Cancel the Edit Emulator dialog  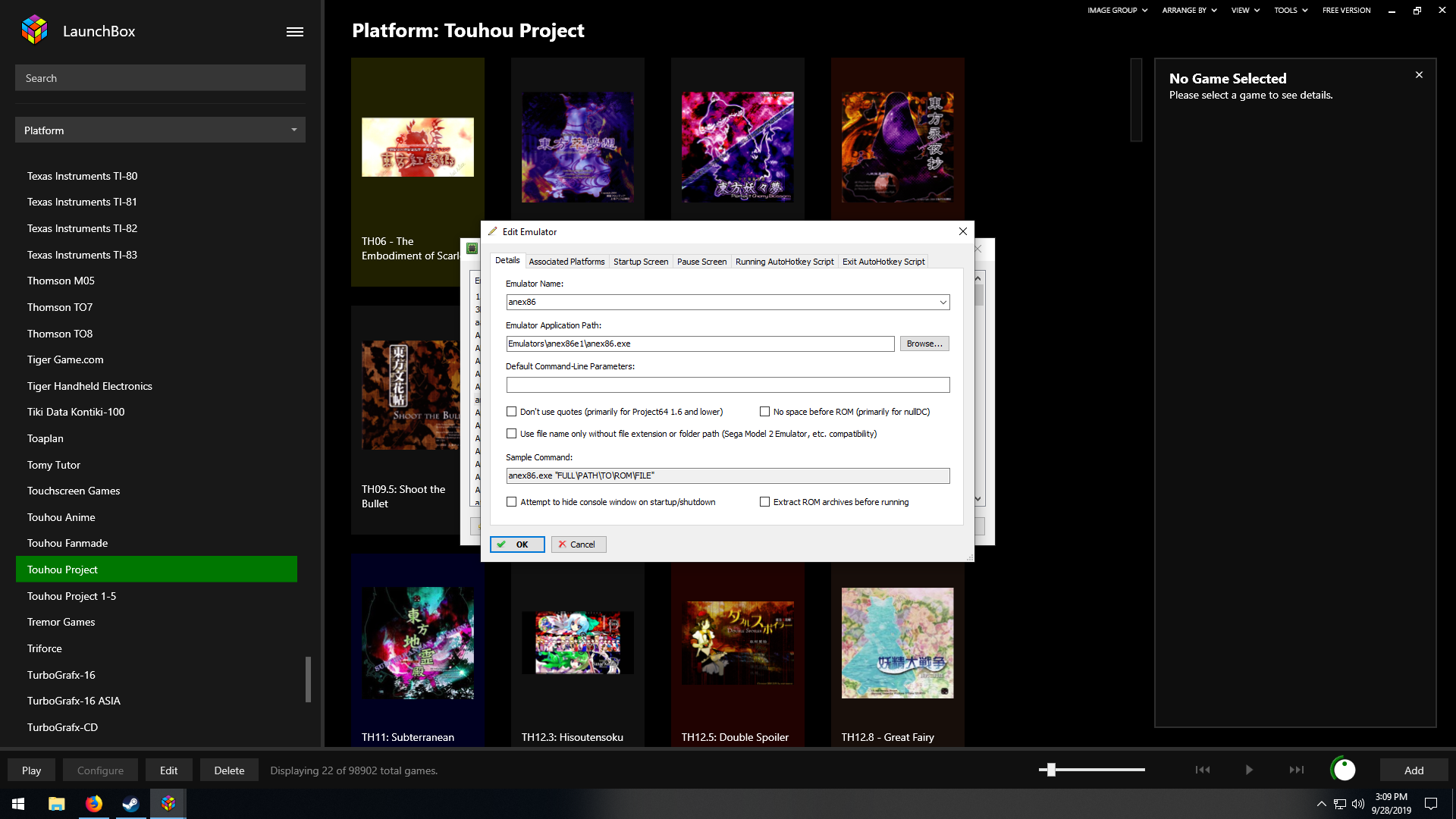[579, 544]
